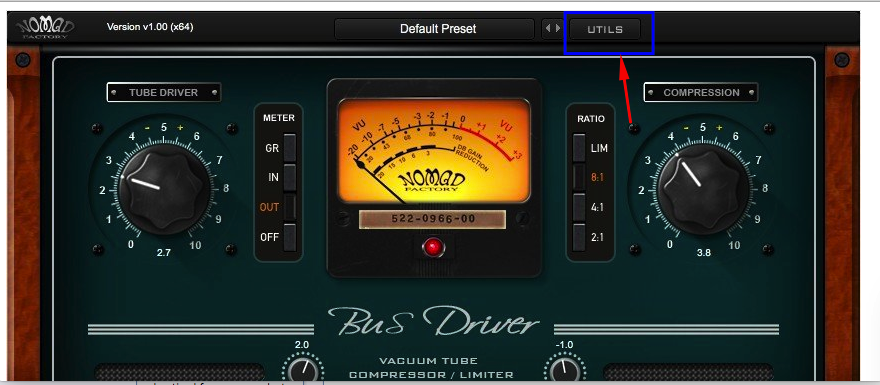
Task: Go to previous preset with left arrow
Action: coord(547,29)
